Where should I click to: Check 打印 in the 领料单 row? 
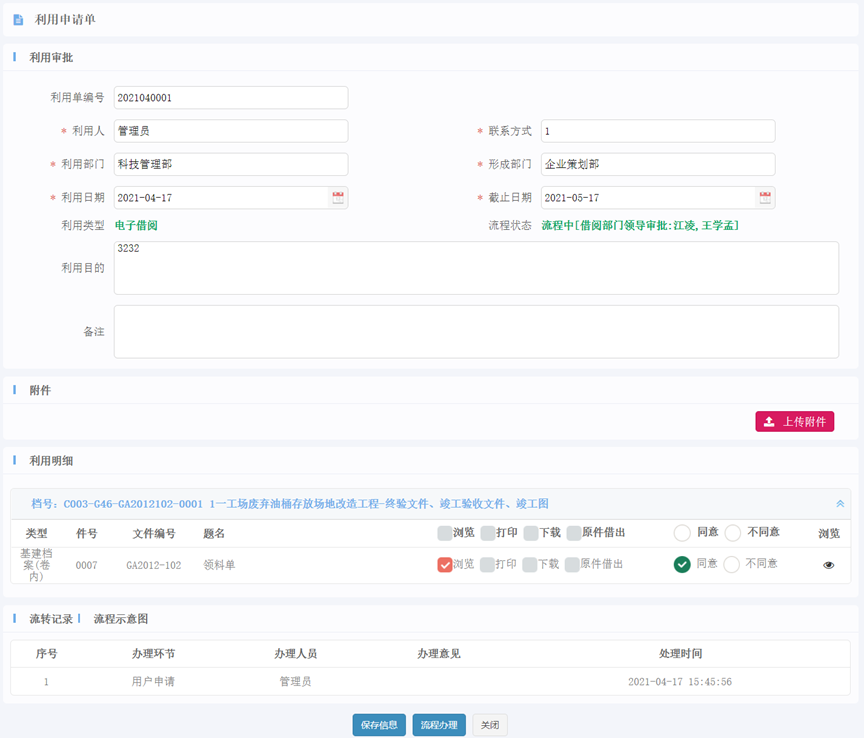[487, 564]
